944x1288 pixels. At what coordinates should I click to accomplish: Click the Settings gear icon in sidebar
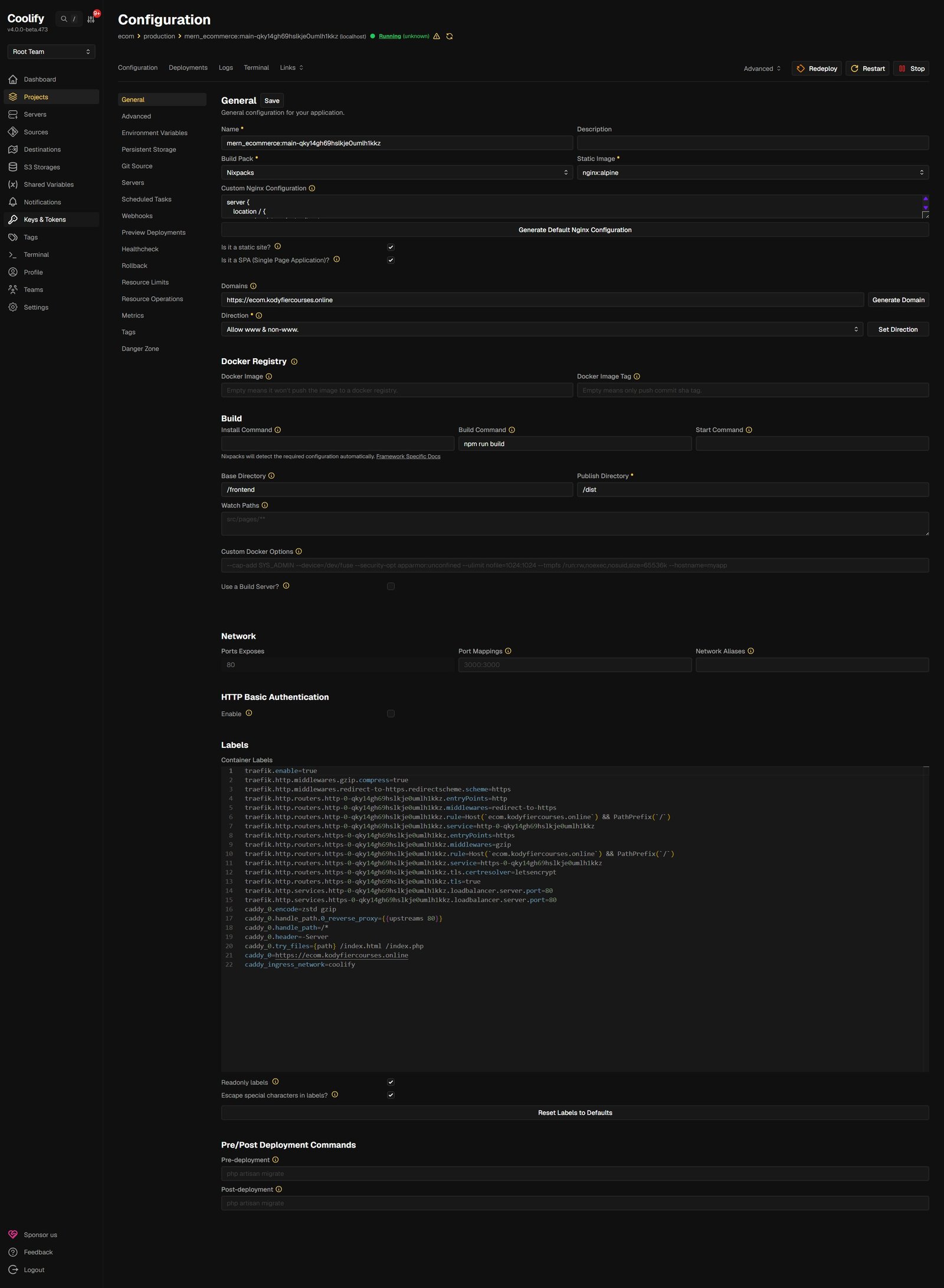(x=13, y=307)
